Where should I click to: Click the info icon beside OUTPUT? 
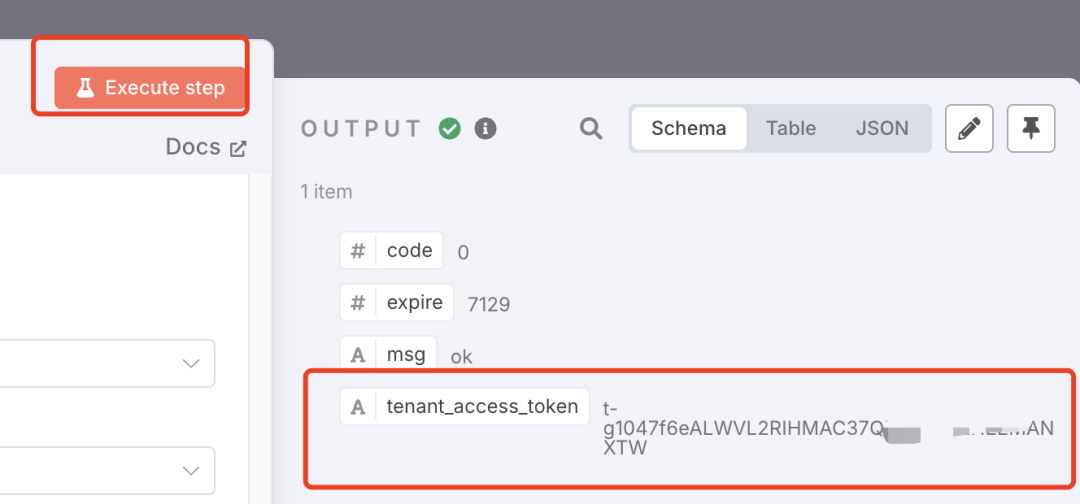[486, 128]
